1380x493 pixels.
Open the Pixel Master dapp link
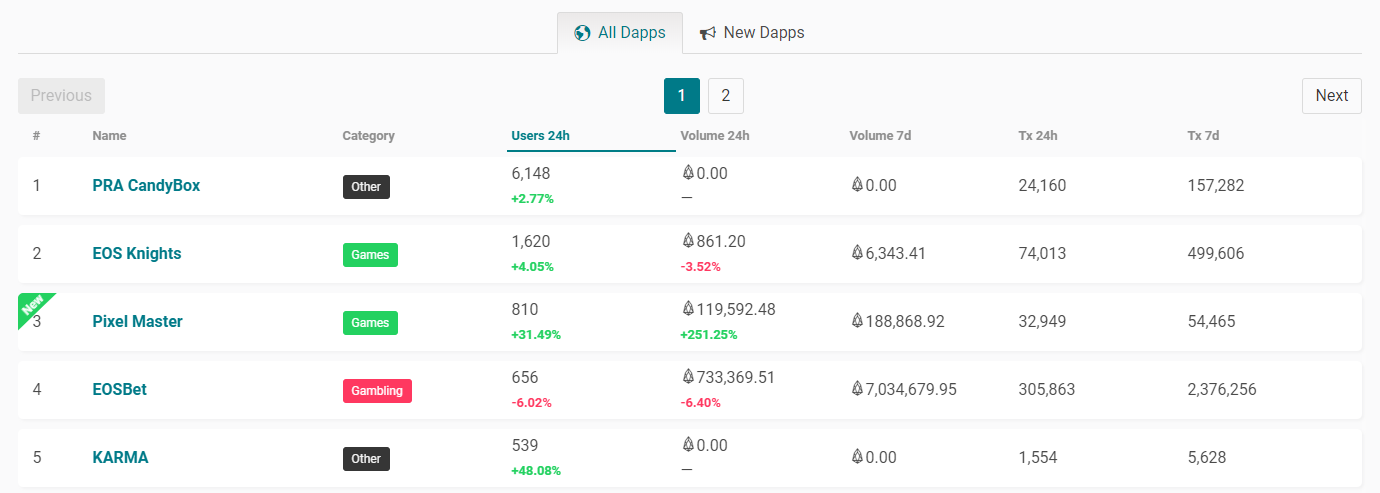click(x=137, y=322)
